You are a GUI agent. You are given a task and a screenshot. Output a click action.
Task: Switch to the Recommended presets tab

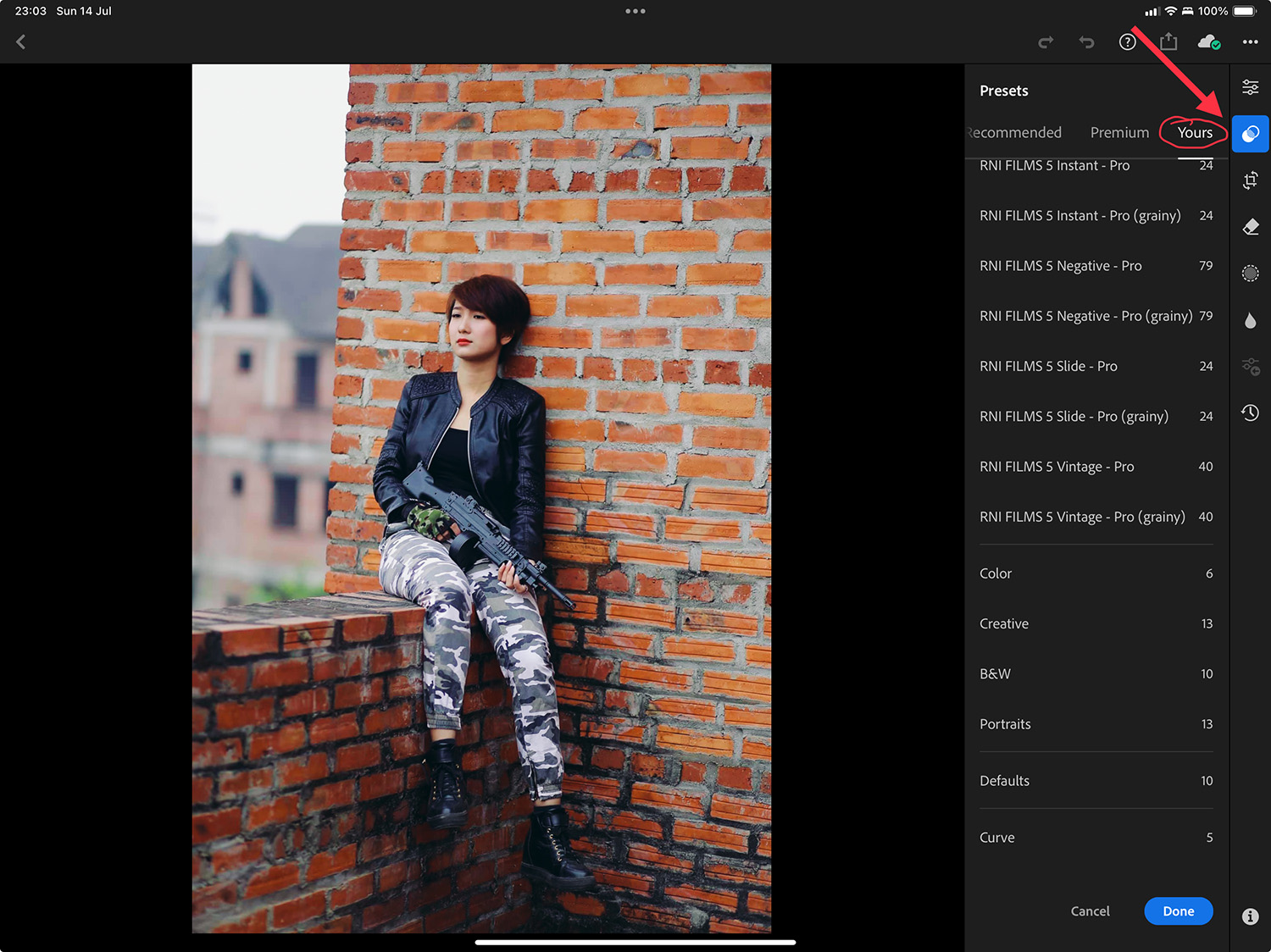point(1014,132)
